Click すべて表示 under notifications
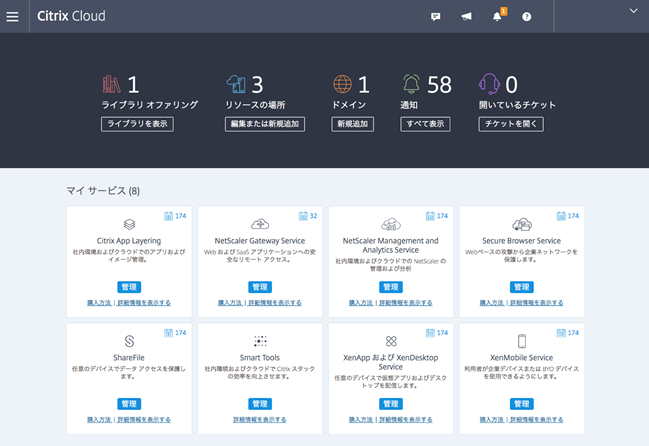The height and width of the screenshot is (446, 649). pos(425,124)
